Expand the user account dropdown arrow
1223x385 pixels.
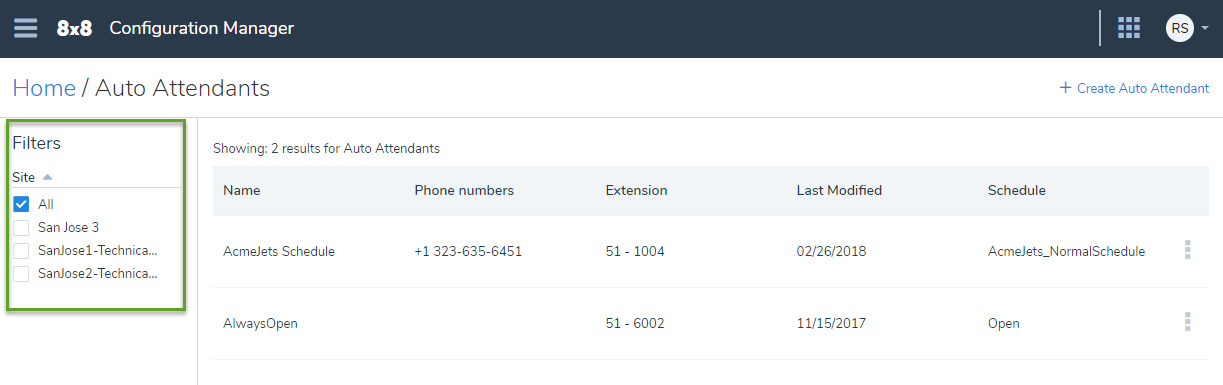tap(1205, 29)
